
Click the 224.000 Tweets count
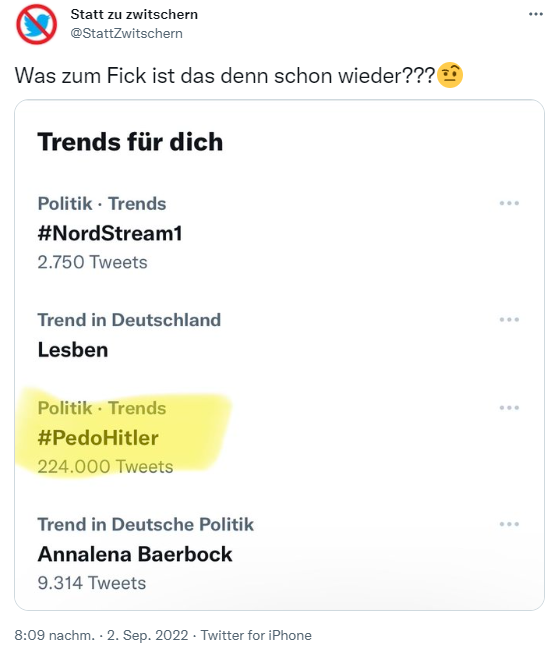(105, 467)
